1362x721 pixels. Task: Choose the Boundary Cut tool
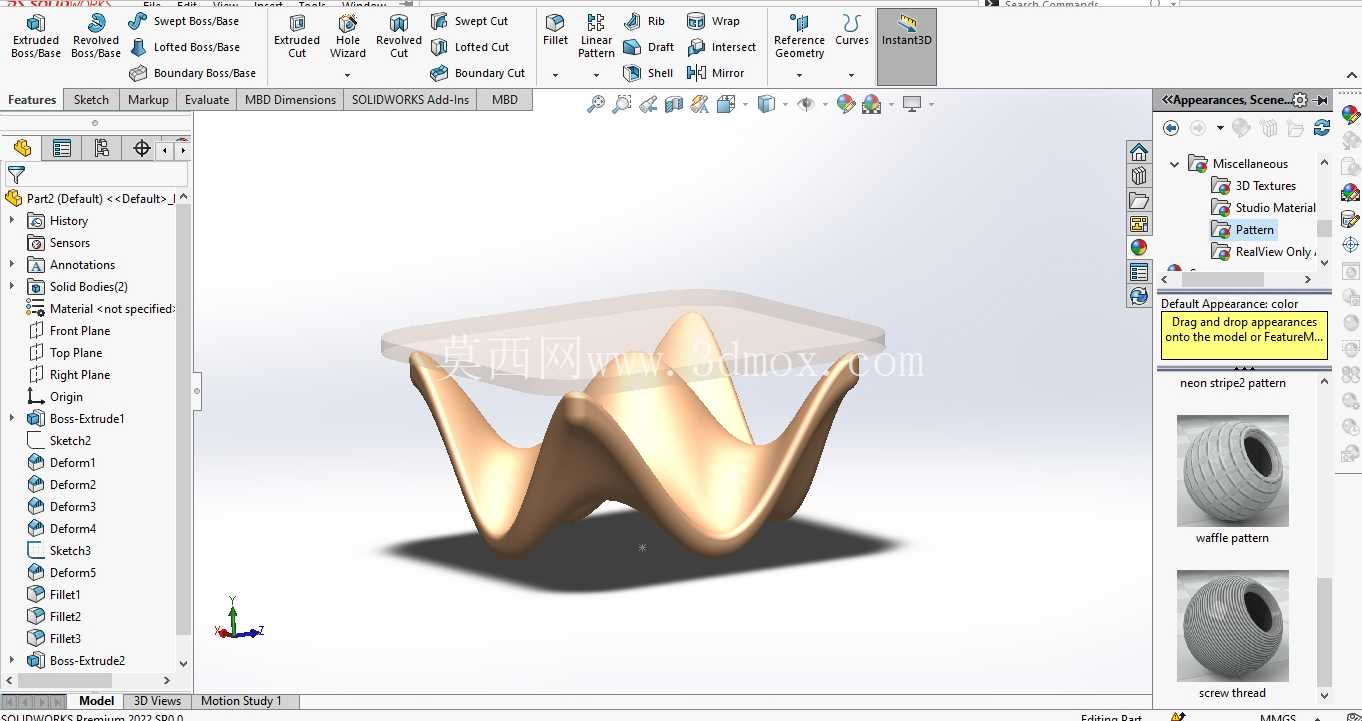tap(477, 73)
